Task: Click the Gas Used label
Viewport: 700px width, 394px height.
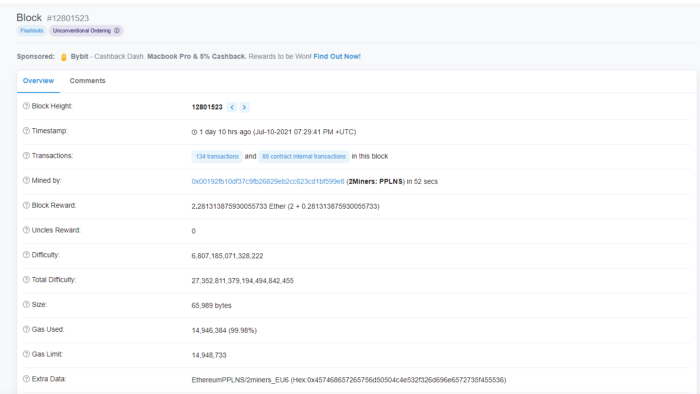Action: pyautogui.click(x=48, y=329)
